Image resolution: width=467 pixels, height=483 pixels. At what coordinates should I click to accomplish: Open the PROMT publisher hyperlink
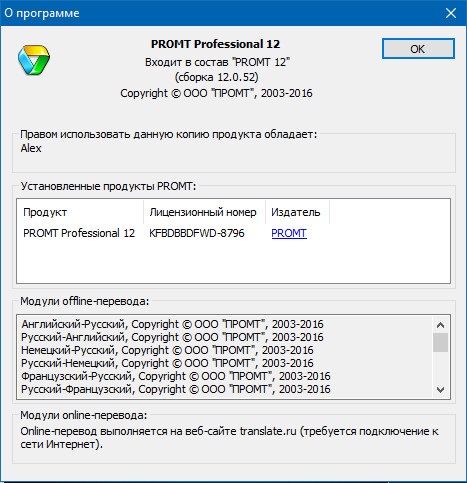coord(289,233)
